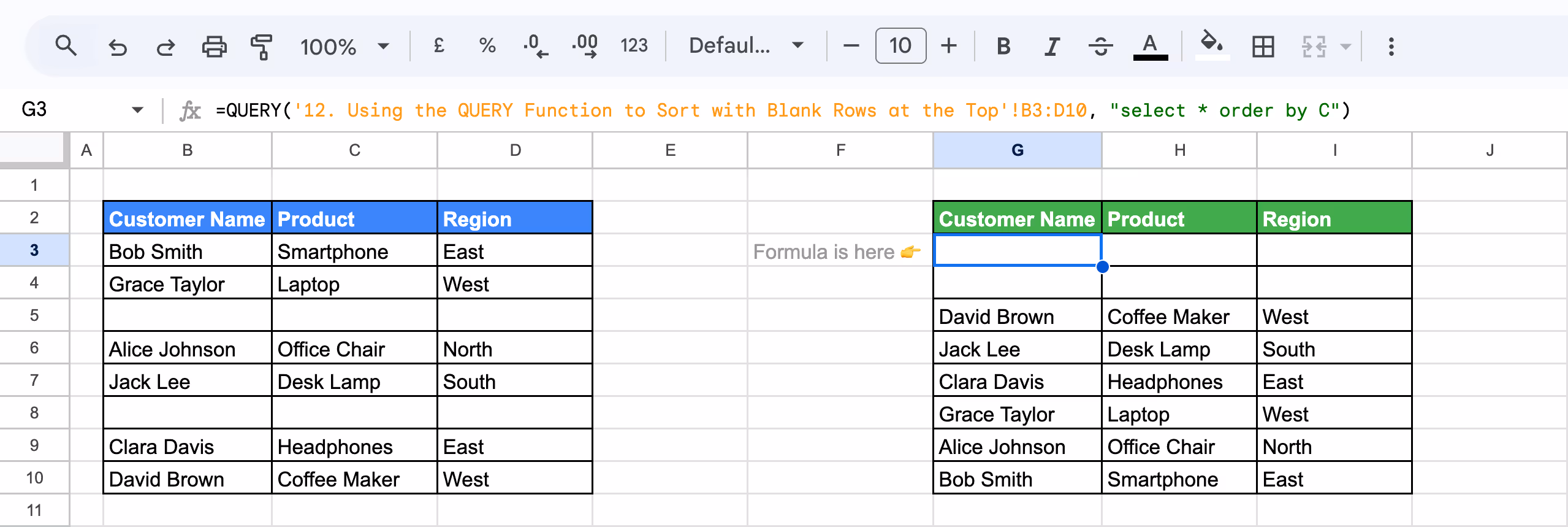Expand the merge cells type arrow

1345,47
